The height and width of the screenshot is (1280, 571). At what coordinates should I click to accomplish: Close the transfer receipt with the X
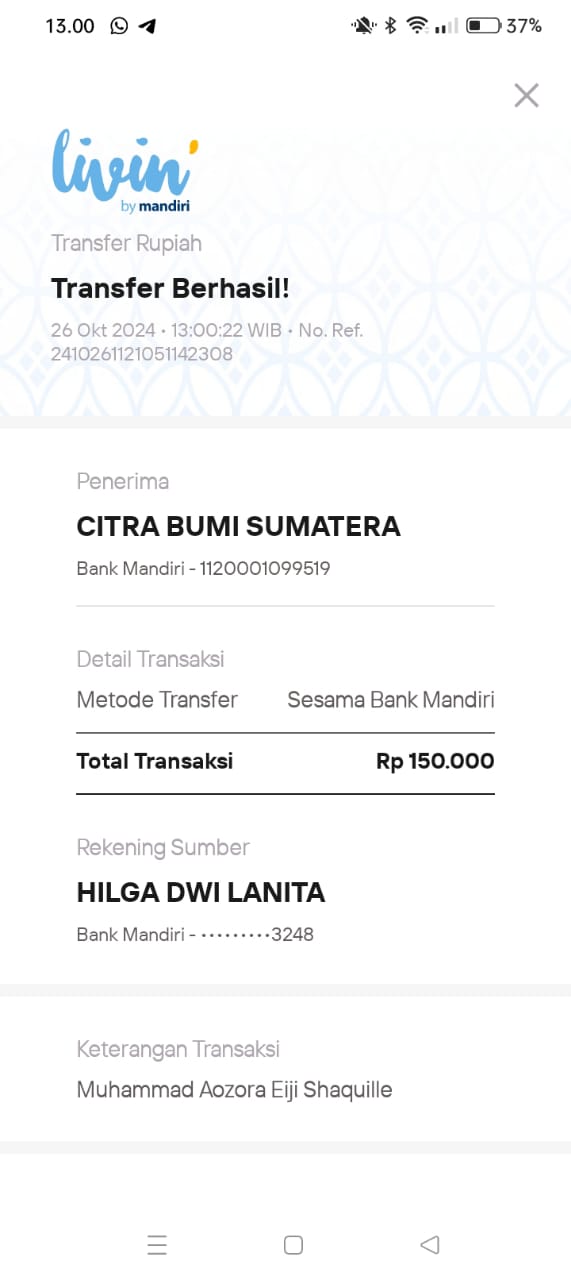tap(526, 95)
